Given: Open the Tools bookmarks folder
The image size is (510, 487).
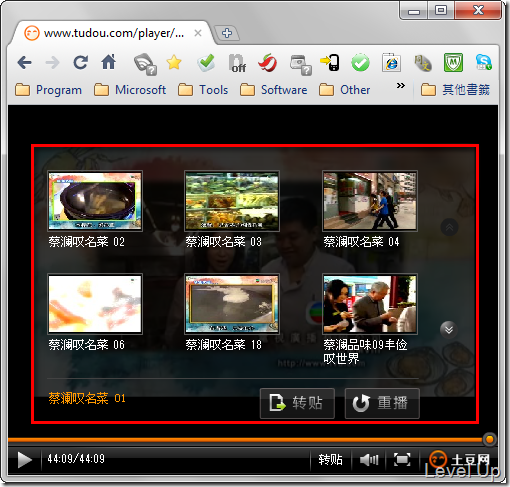Looking at the screenshot, I should [203, 90].
